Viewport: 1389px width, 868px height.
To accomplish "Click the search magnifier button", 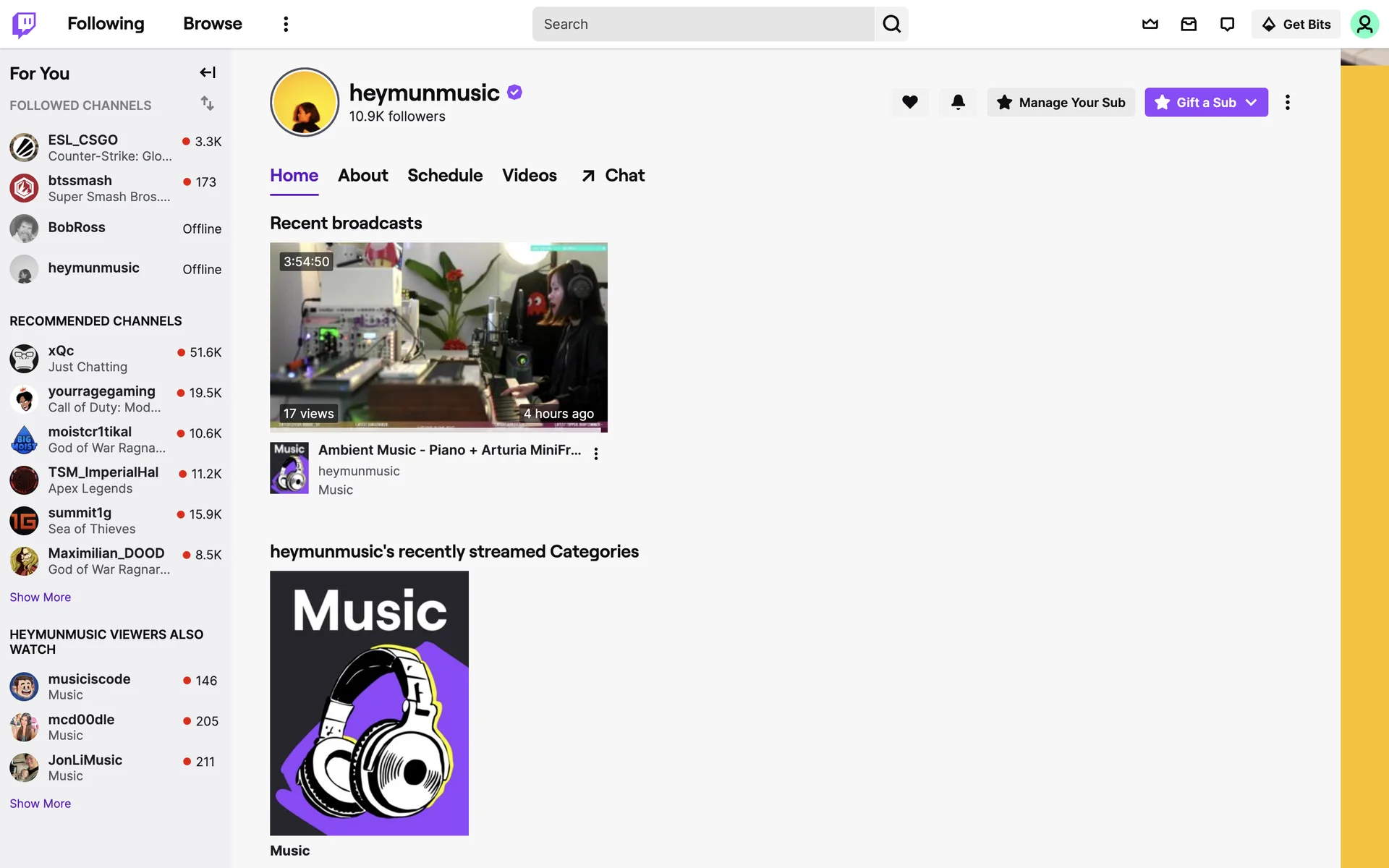I will 891,24.
